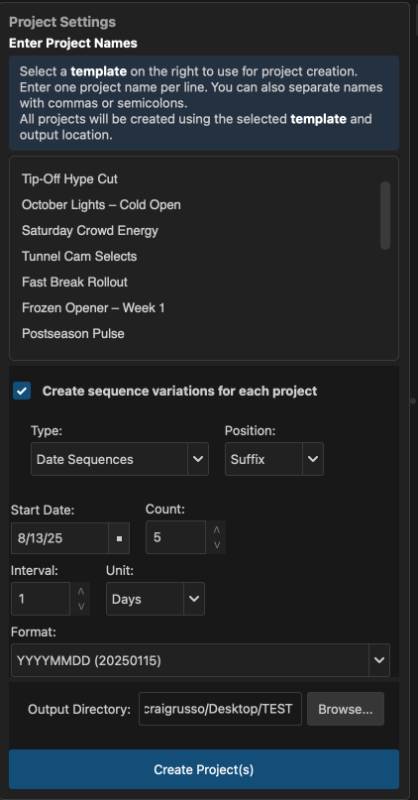This screenshot has height=800, width=418.
Task: Expand the Format dropdown YYYYMMDD
Action: (201, 660)
